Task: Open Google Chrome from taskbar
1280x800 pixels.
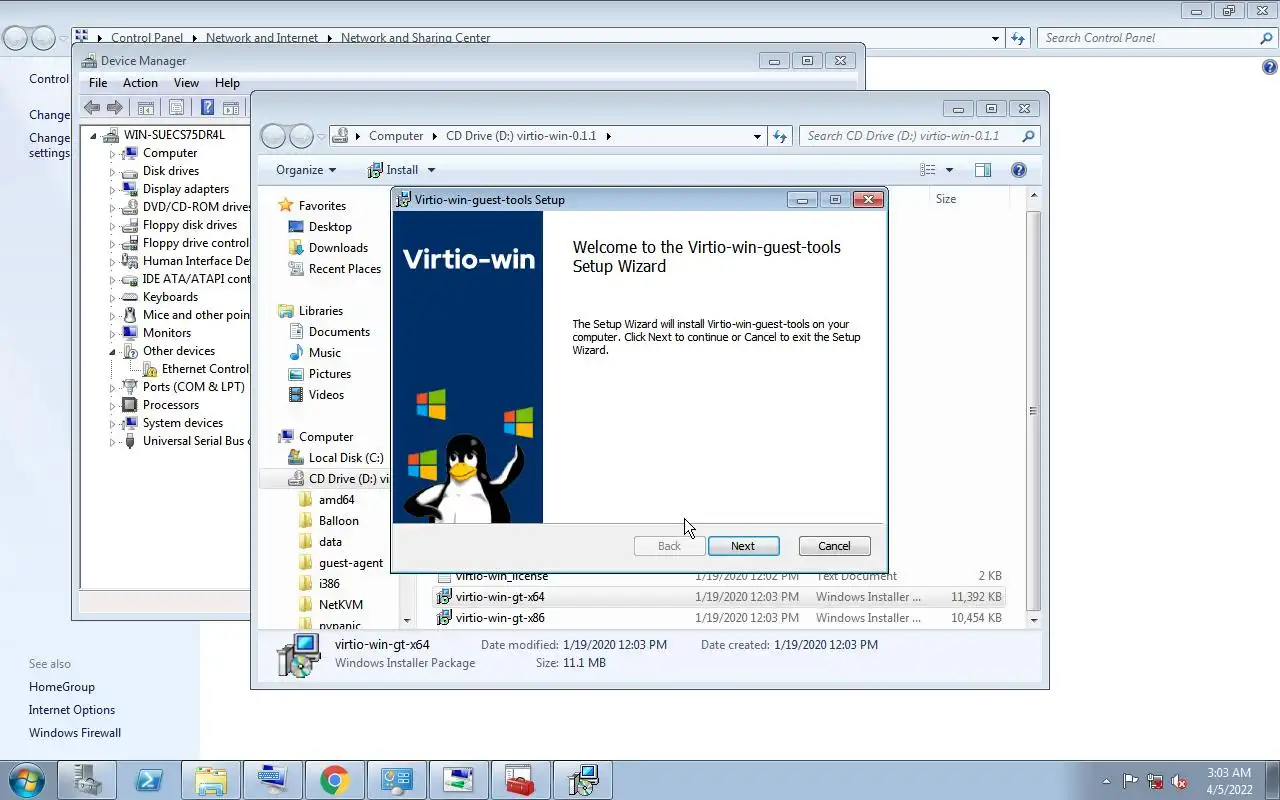Action: pyautogui.click(x=334, y=780)
